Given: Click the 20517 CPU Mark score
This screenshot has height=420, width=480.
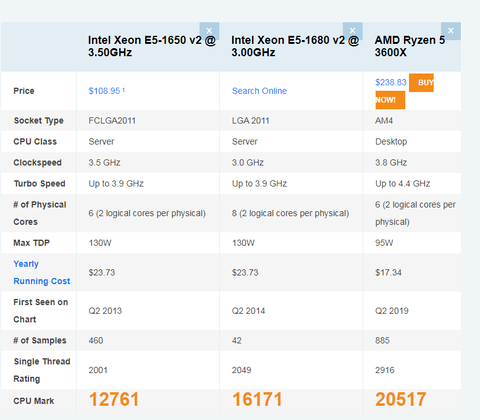Looking at the screenshot, I should click(x=401, y=399).
